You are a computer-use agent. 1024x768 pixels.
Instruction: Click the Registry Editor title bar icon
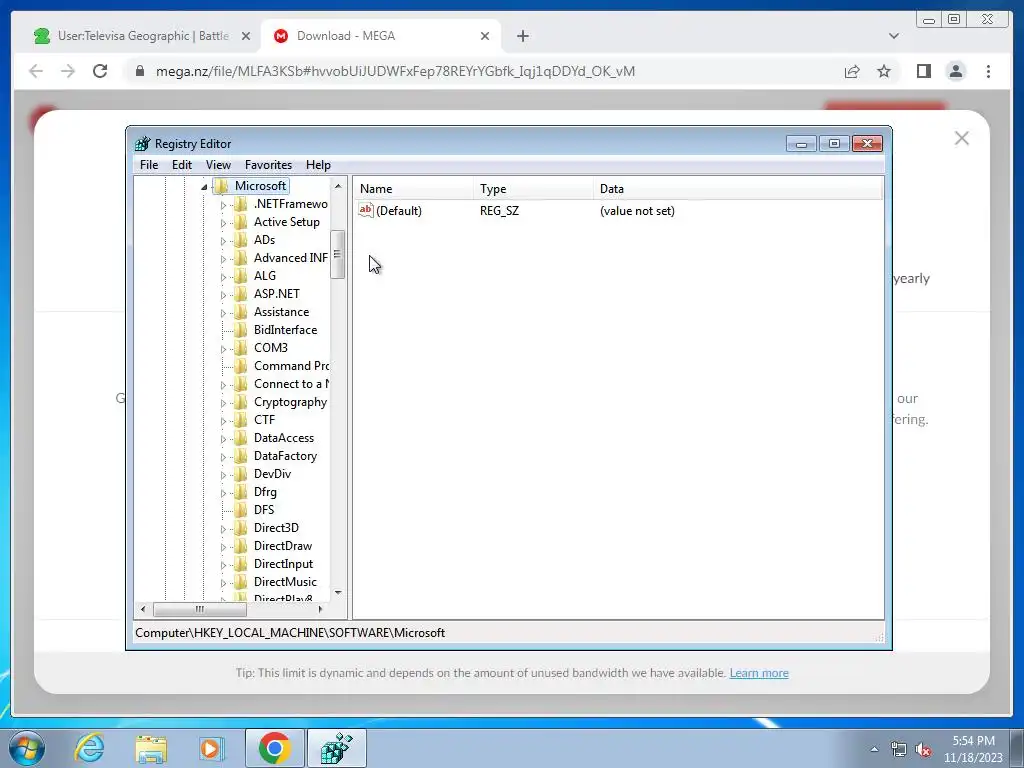[142, 144]
